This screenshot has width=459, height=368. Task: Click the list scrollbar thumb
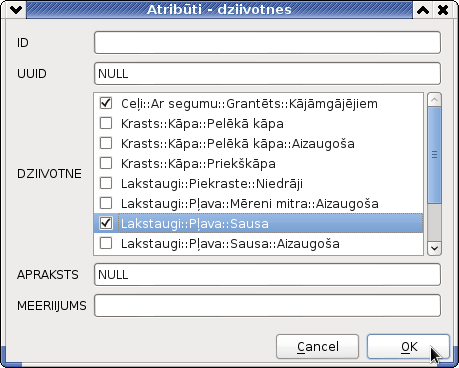pos(434,155)
